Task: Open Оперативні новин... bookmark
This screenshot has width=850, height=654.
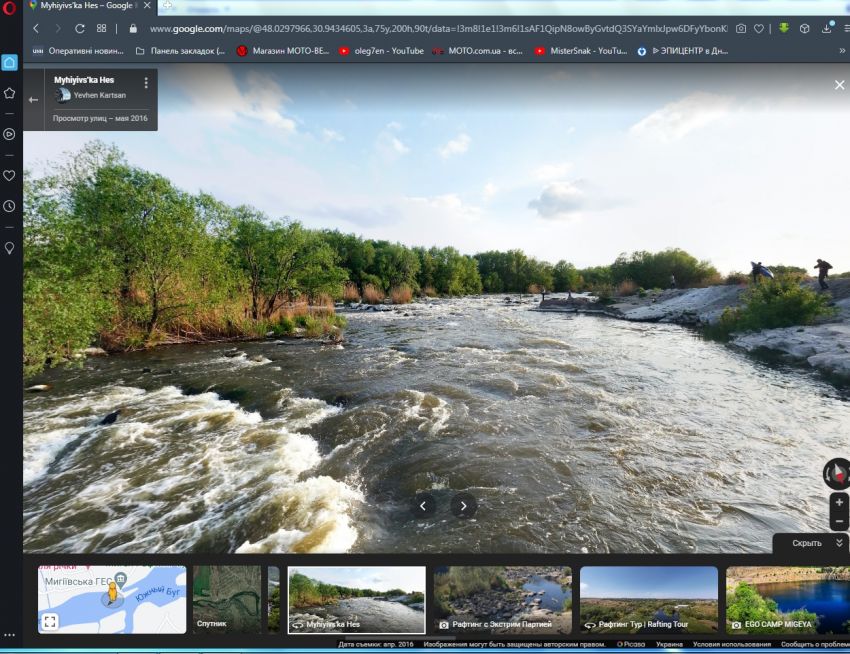Action: 78,51
